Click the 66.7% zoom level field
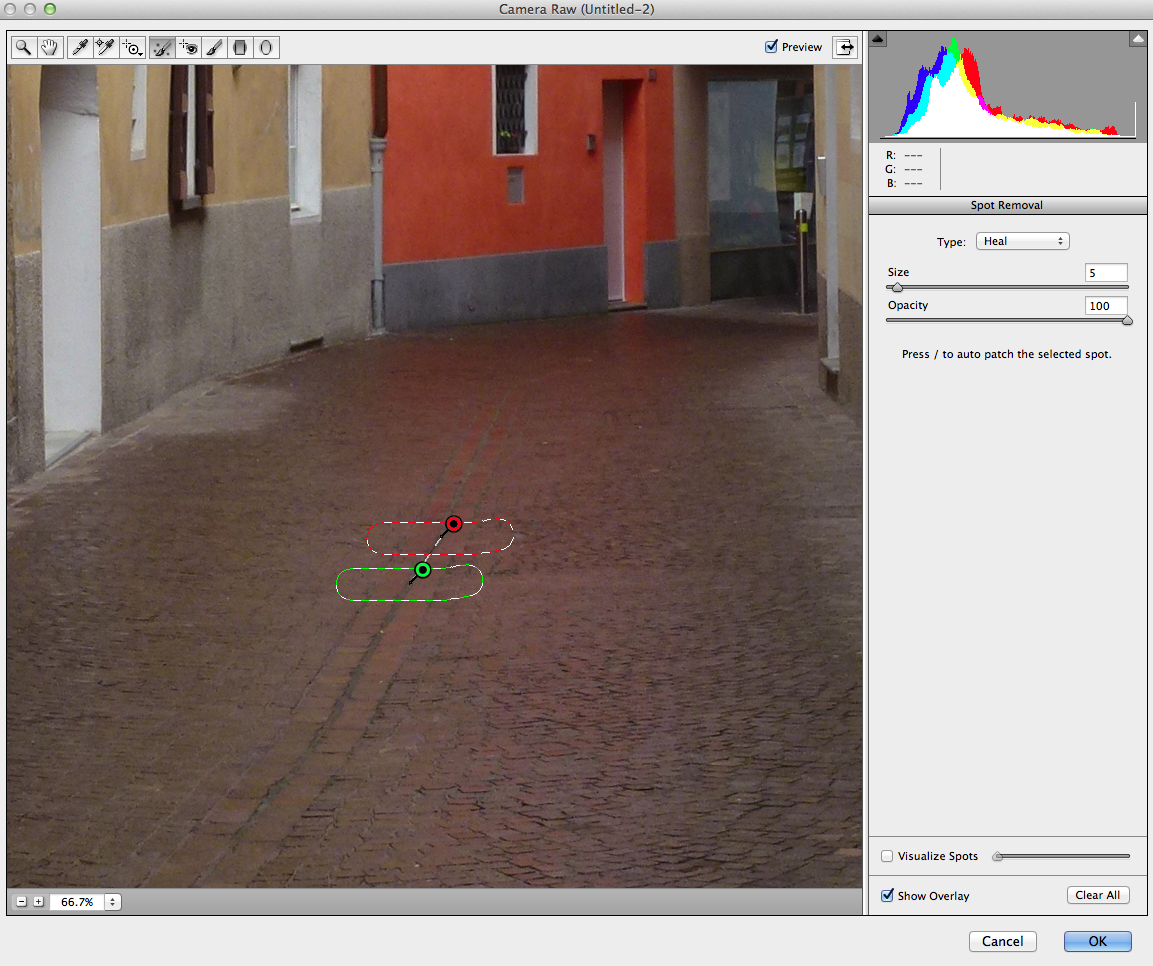The width and height of the screenshot is (1153, 966). point(77,901)
